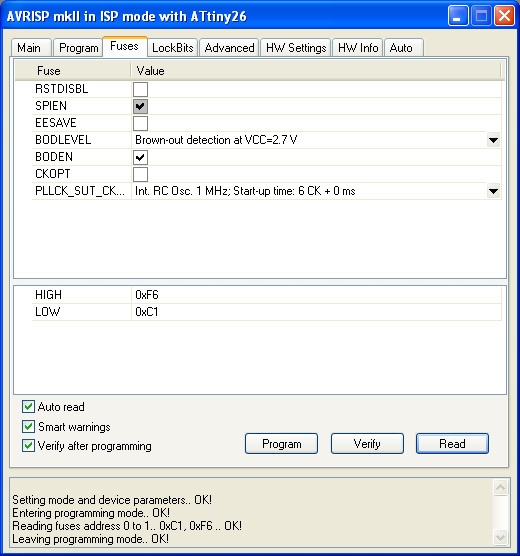The height and width of the screenshot is (556, 520).
Task: Select the SPIEN fuse row label
Action: coord(51,106)
